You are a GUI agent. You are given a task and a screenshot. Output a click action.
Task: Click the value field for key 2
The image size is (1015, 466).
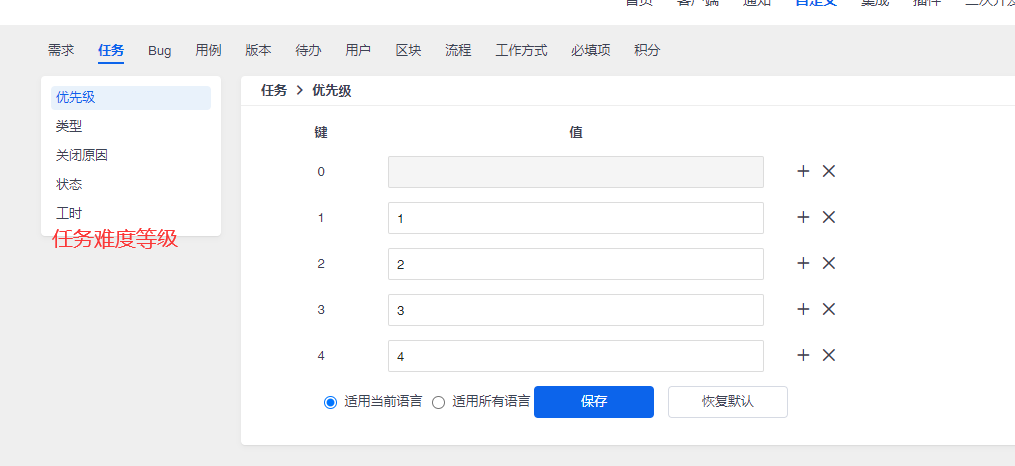pyautogui.click(x=575, y=264)
